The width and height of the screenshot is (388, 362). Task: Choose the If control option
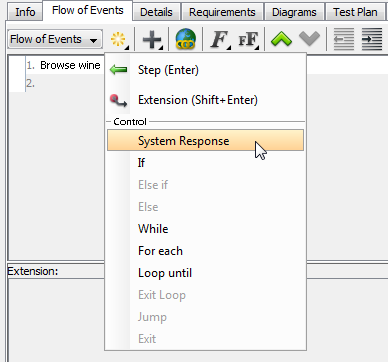[x=205, y=163]
